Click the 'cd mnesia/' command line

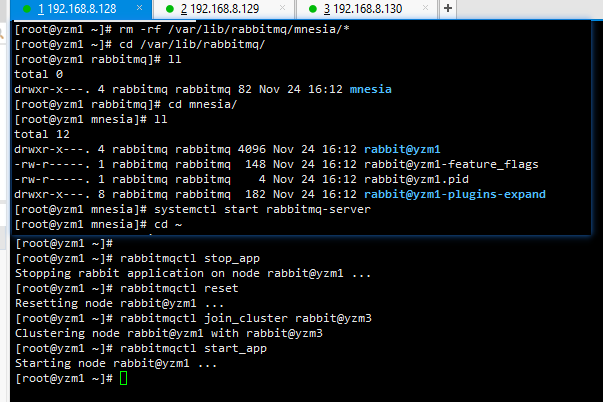(202, 104)
